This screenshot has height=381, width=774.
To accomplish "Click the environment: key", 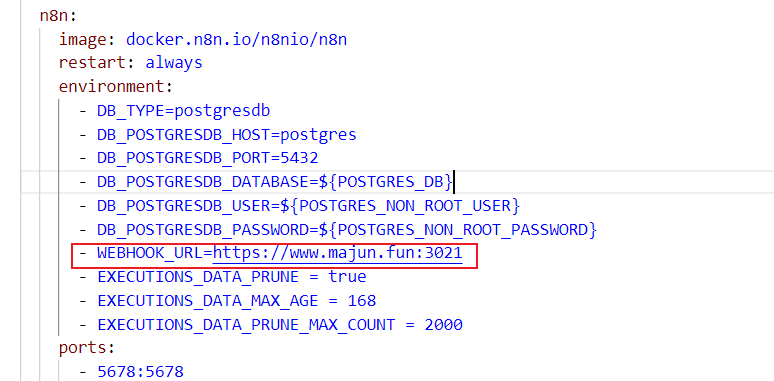I will pos(116,86).
